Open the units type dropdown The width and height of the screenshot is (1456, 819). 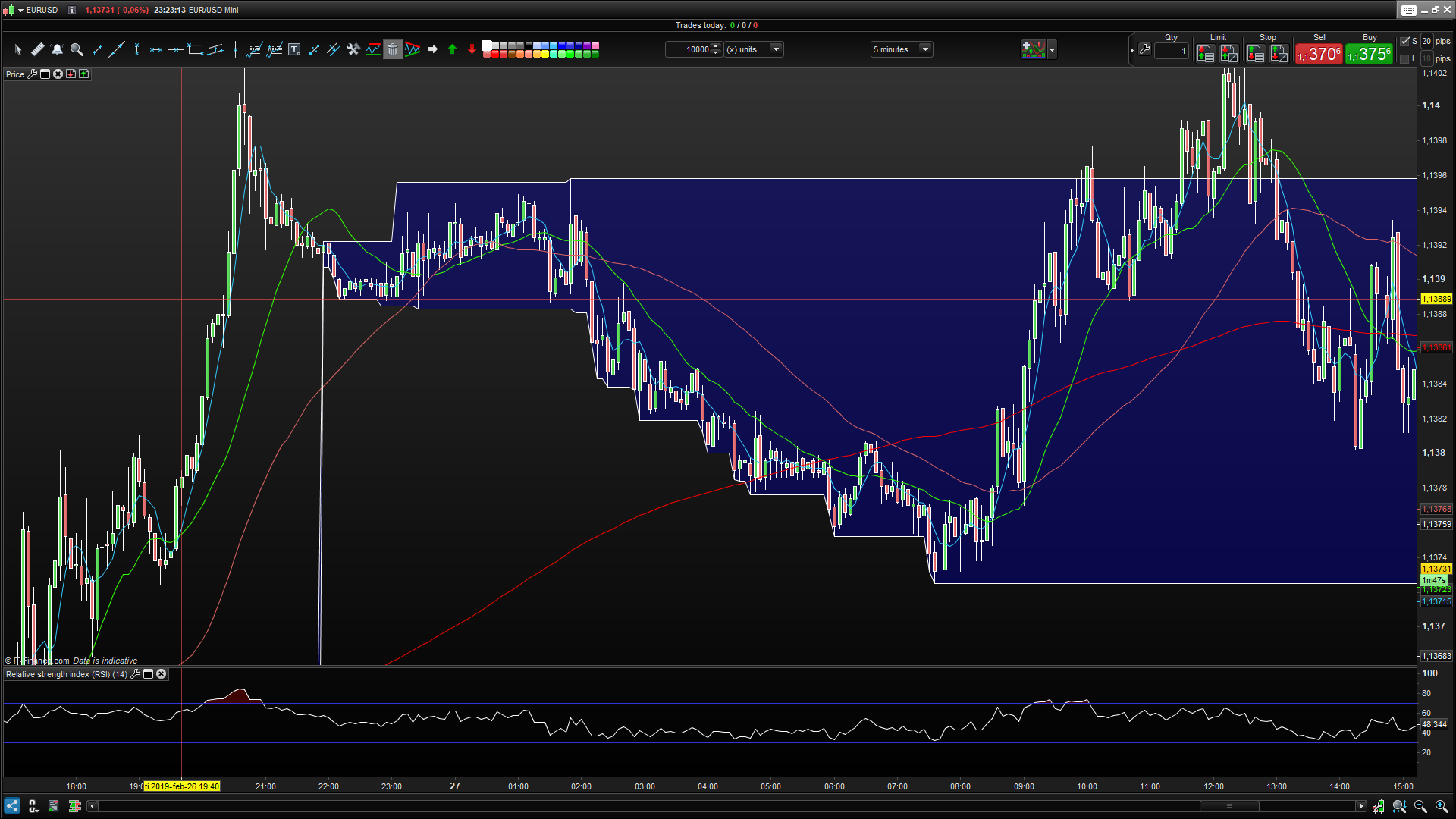click(x=775, y=49)
